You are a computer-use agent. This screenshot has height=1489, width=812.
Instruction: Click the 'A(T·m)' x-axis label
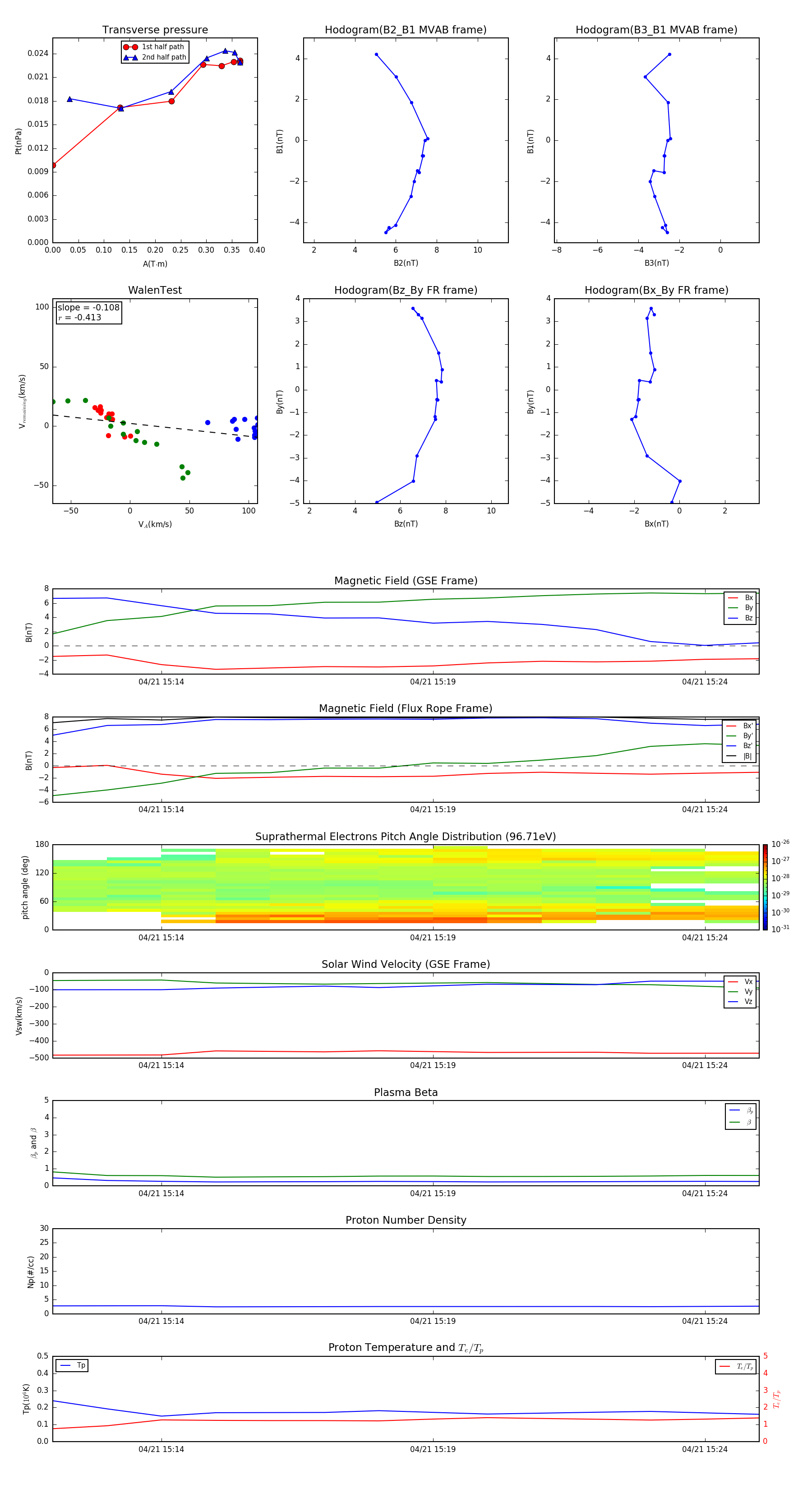[155, 264]
